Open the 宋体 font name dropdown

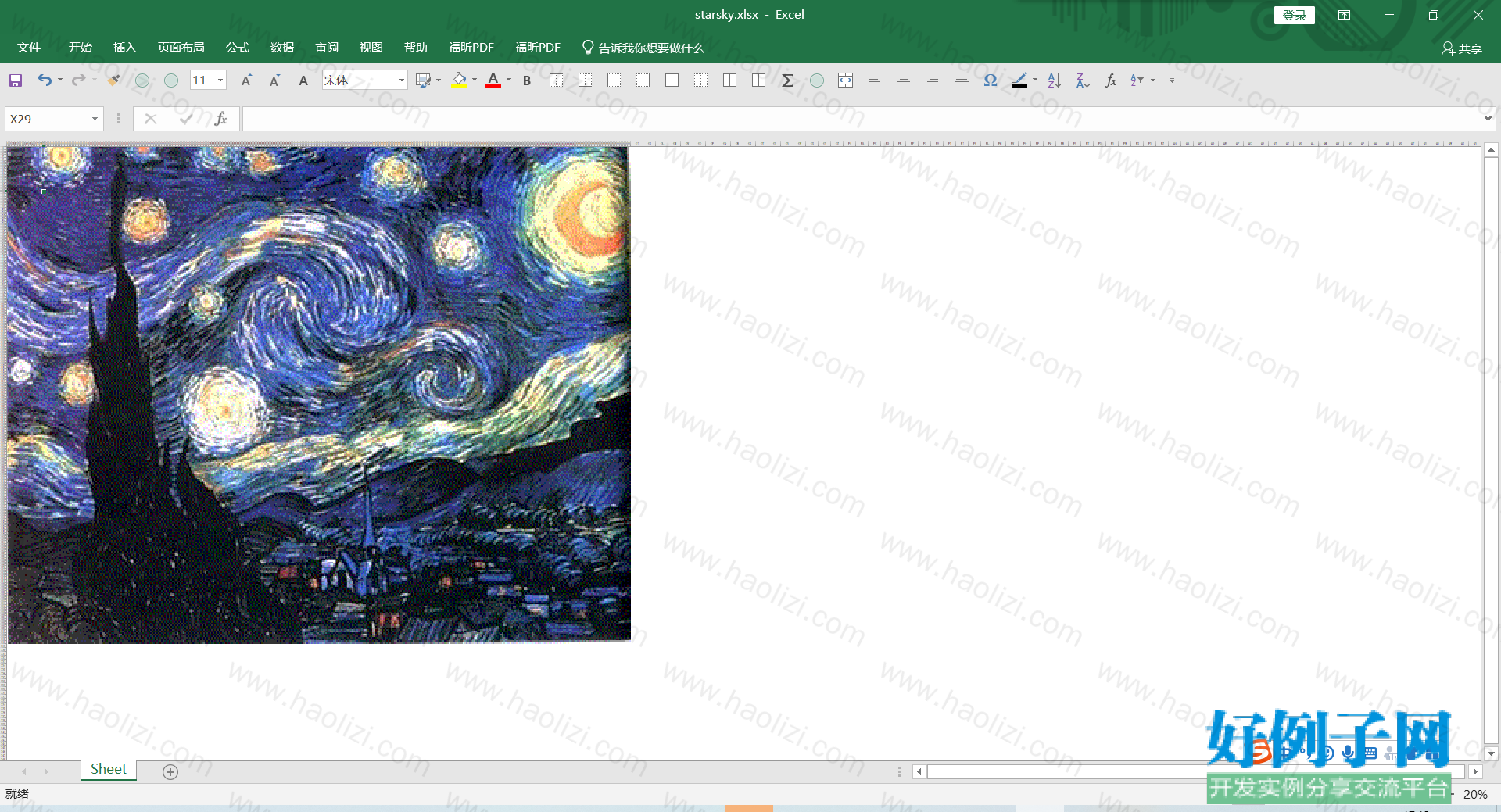coord(402,80)
